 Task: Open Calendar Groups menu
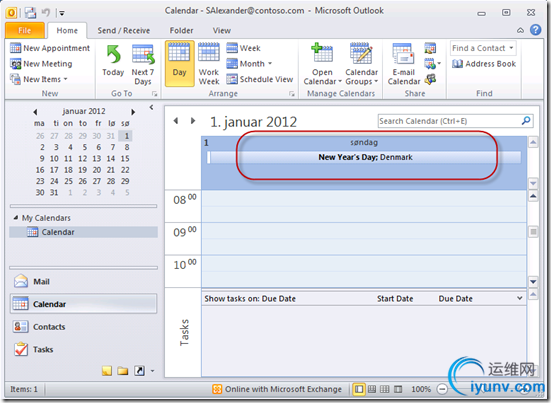361,64
